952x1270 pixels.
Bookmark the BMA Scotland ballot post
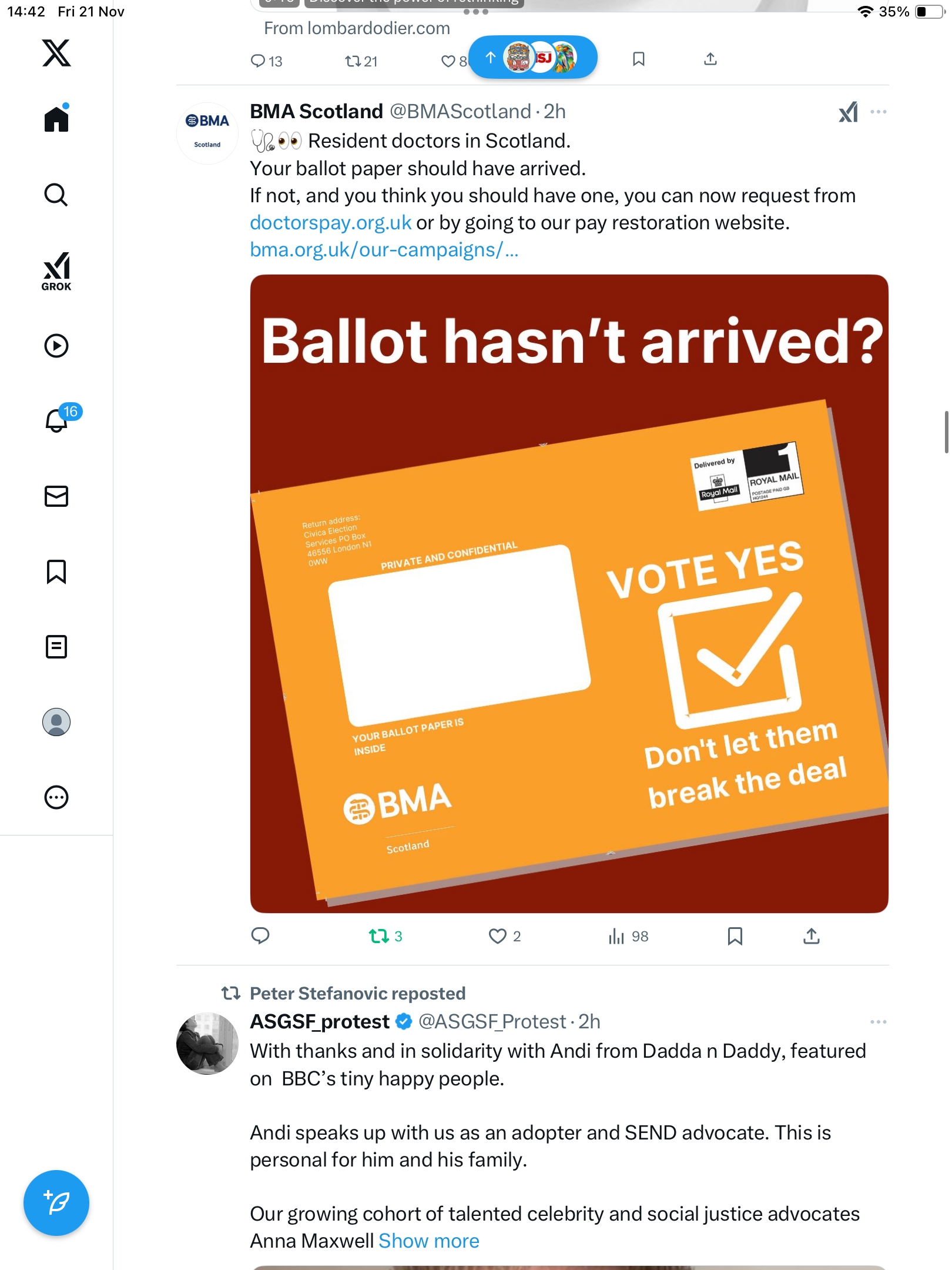tap(735, 936)
